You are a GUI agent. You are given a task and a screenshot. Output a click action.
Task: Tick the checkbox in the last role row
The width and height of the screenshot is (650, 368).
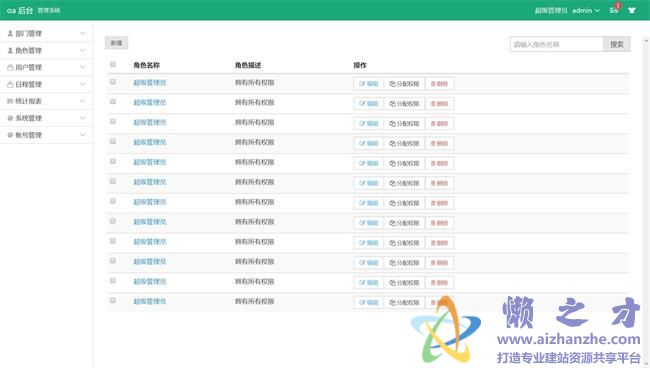[113, 301]
